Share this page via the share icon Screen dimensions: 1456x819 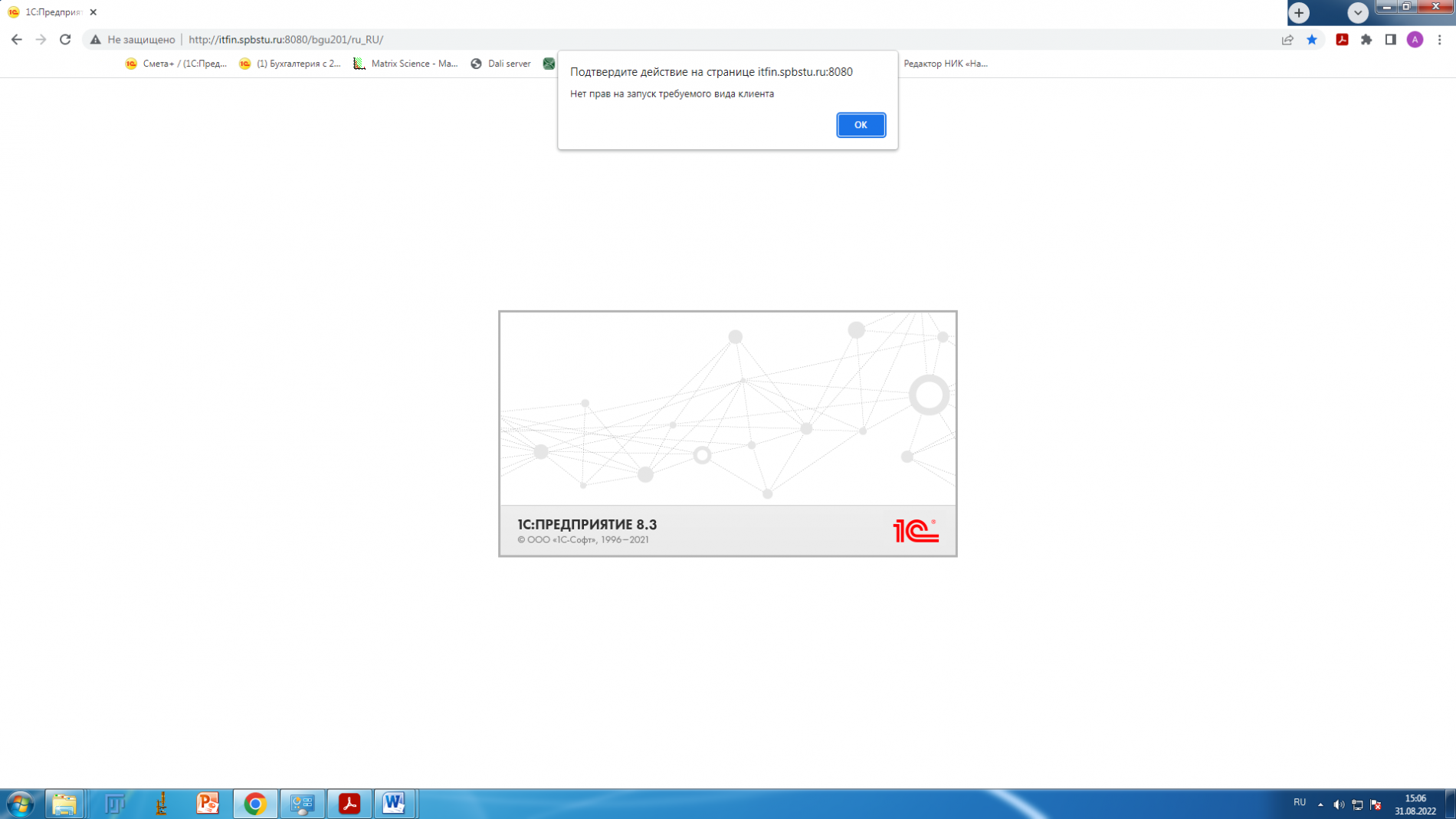point(1287,40)
